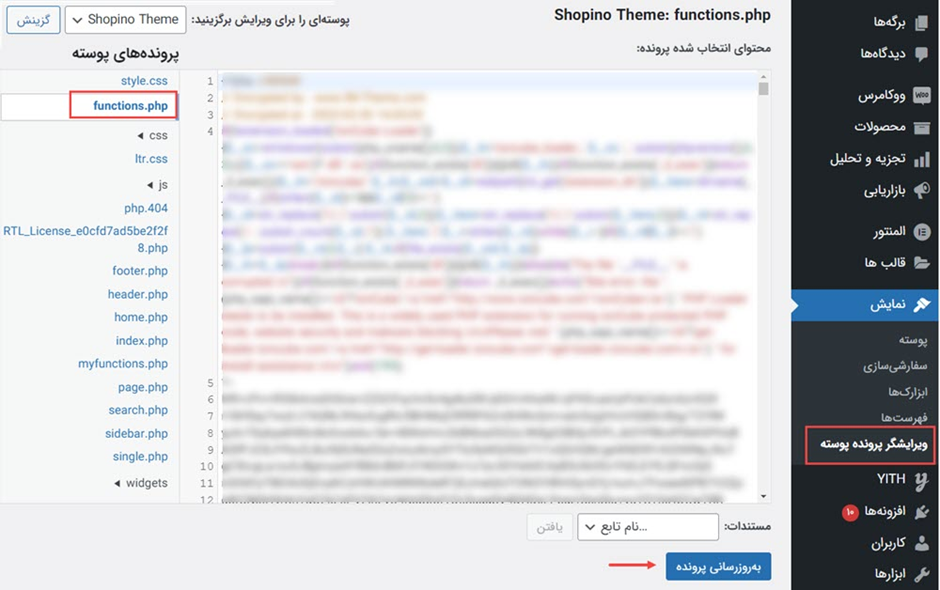This screenshot has height=590, width=940.
Task: Open functions.php in the theme files
Action: click(131, 106)
